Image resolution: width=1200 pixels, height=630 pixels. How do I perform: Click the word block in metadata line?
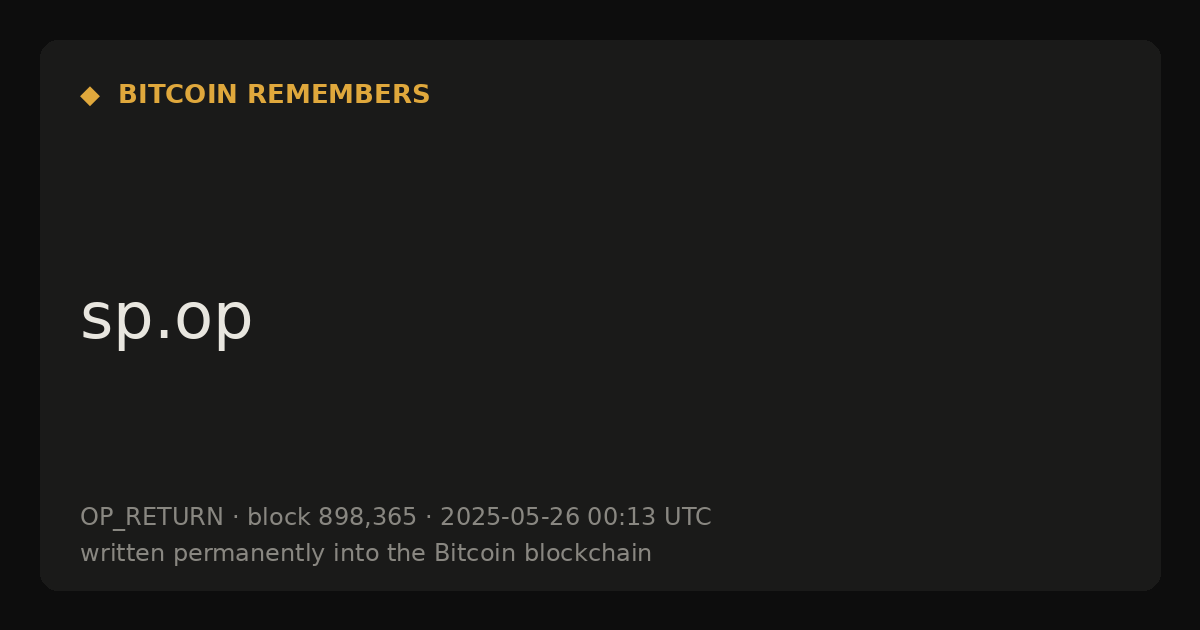click(x=279, y=518)
